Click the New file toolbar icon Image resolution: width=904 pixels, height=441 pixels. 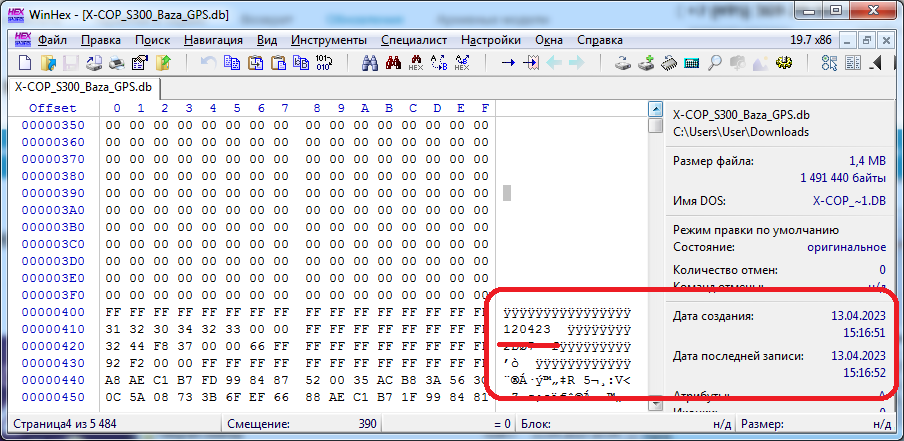[x=25, y=63]
